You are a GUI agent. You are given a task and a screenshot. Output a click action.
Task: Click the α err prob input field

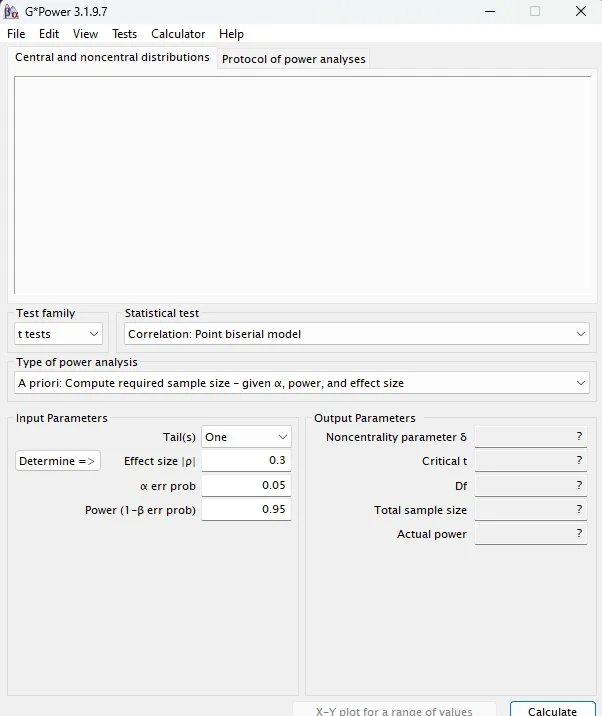pyautogui.click(x=246, y=485)
